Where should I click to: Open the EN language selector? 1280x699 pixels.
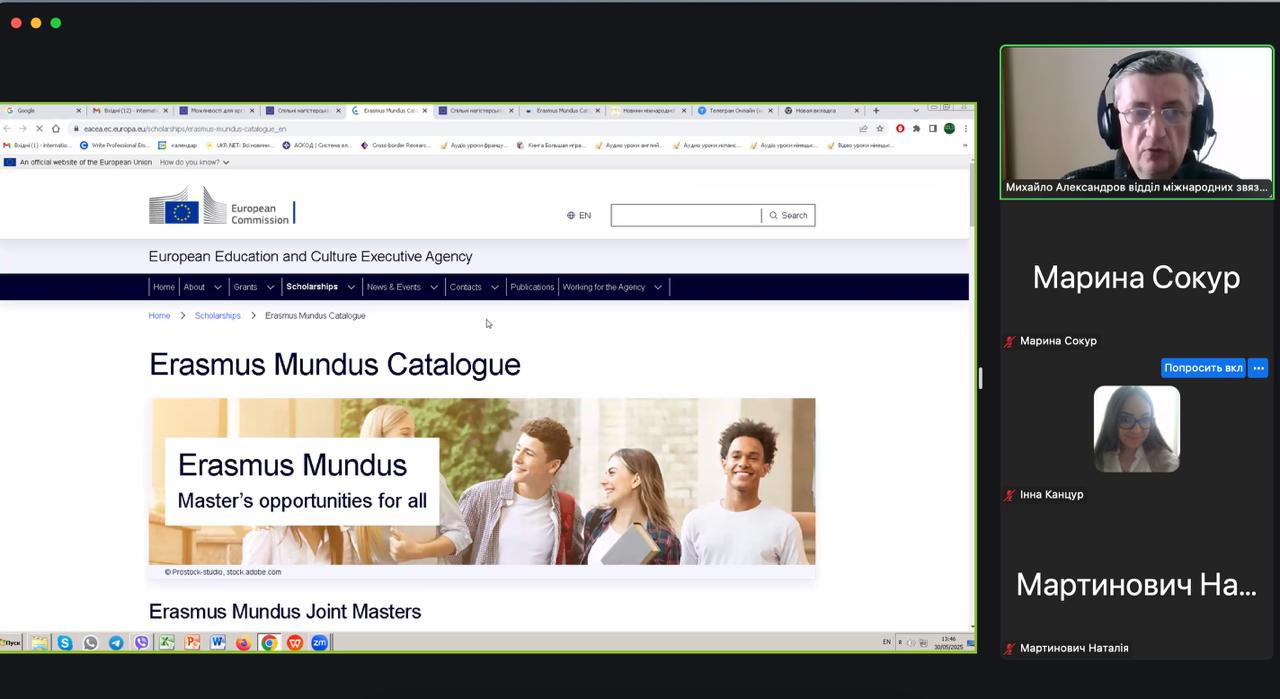(x=579, y=215)
